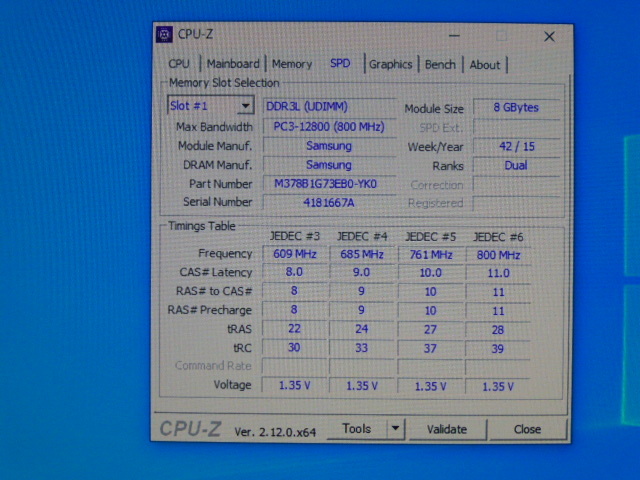640x480 pixels.
Task: Click the JEDEC #3 empty Command Rate cell
Action: pyautogui.click(x=295, y=366)
